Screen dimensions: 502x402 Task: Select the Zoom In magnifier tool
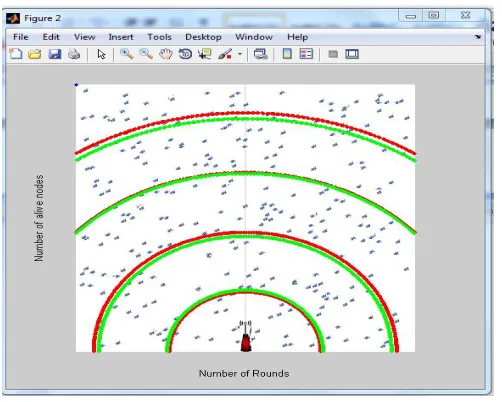(126, 54)
